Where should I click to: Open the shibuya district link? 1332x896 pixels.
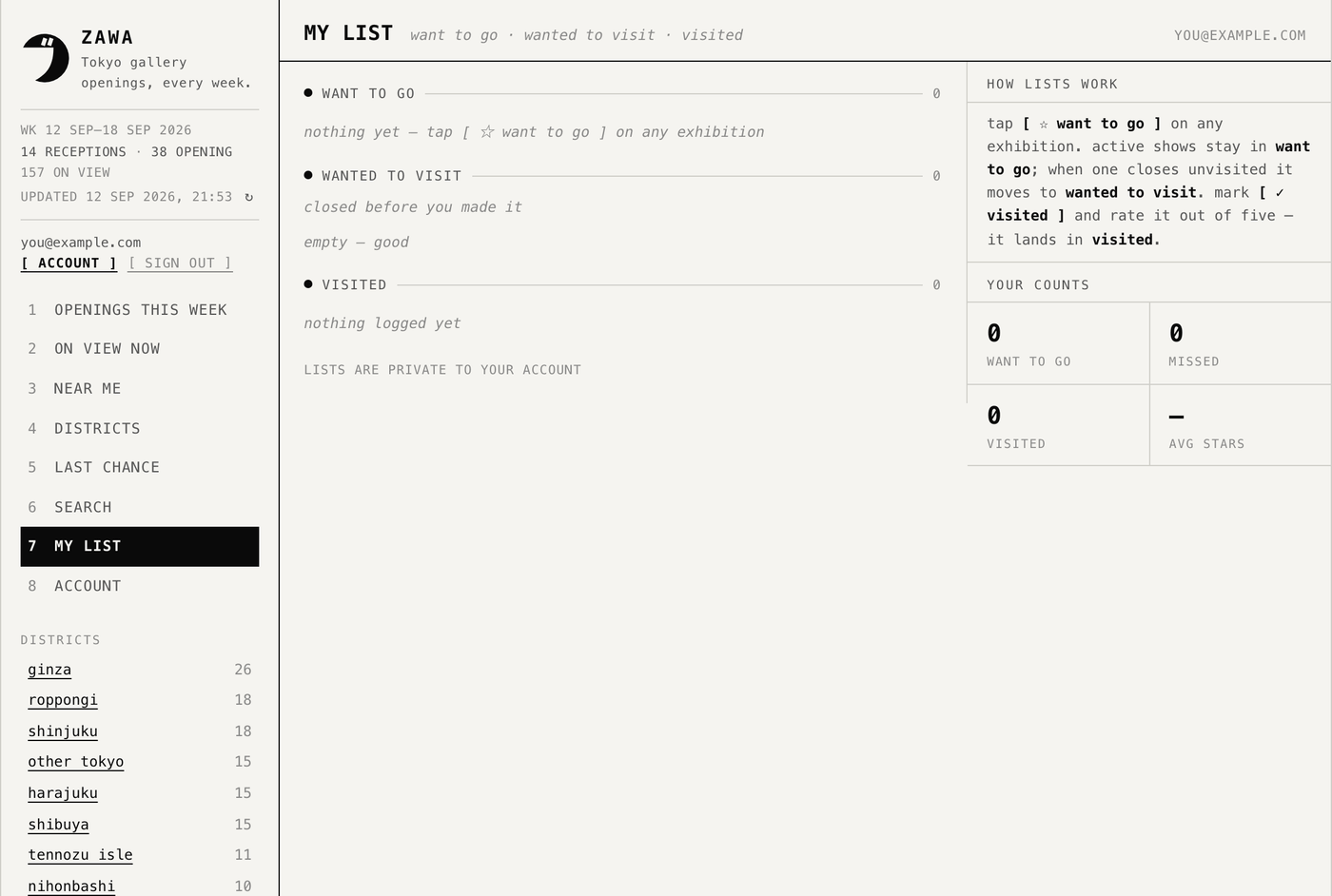pos(58,825)
